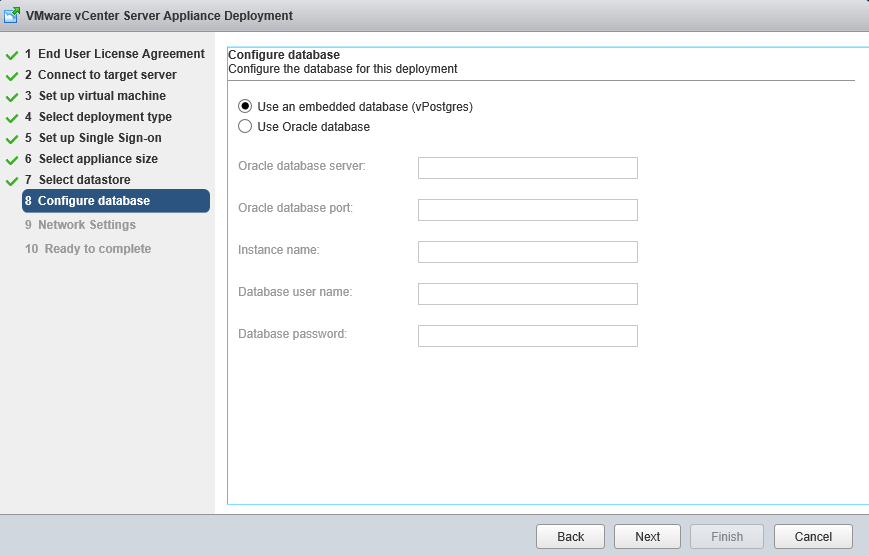
Task: Click the green checkmark beside End User License Agreement
Action: pyautogui.click(x=12, y=55)
